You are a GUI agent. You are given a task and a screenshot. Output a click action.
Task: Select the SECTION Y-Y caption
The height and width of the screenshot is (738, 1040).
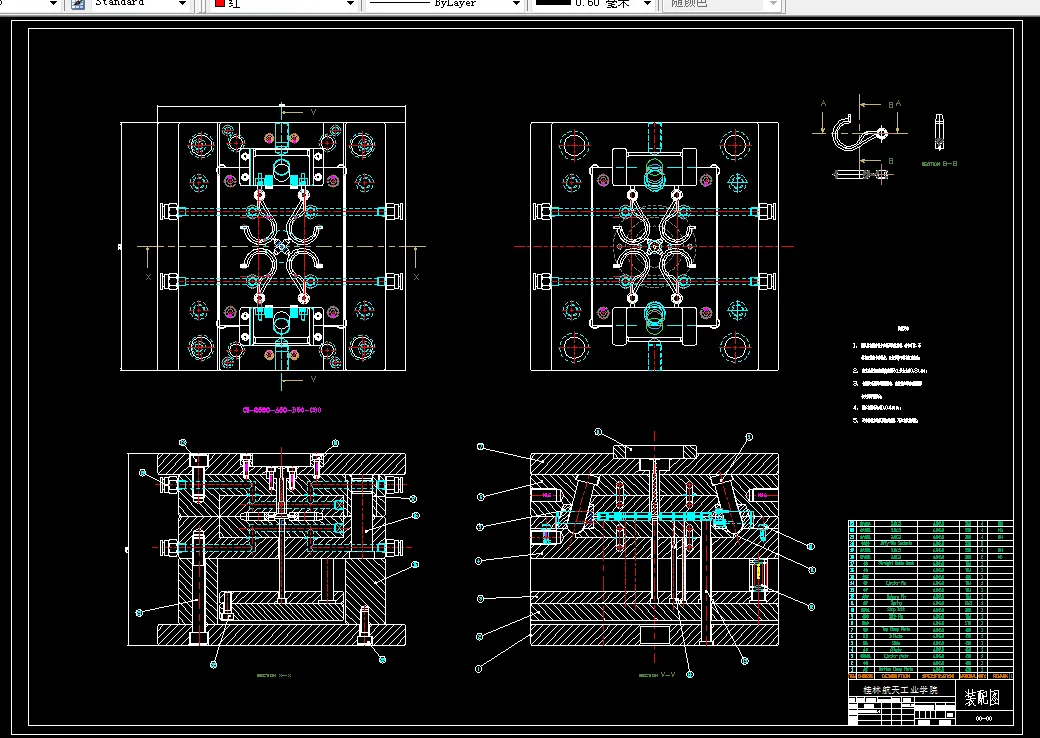[657, 675]
